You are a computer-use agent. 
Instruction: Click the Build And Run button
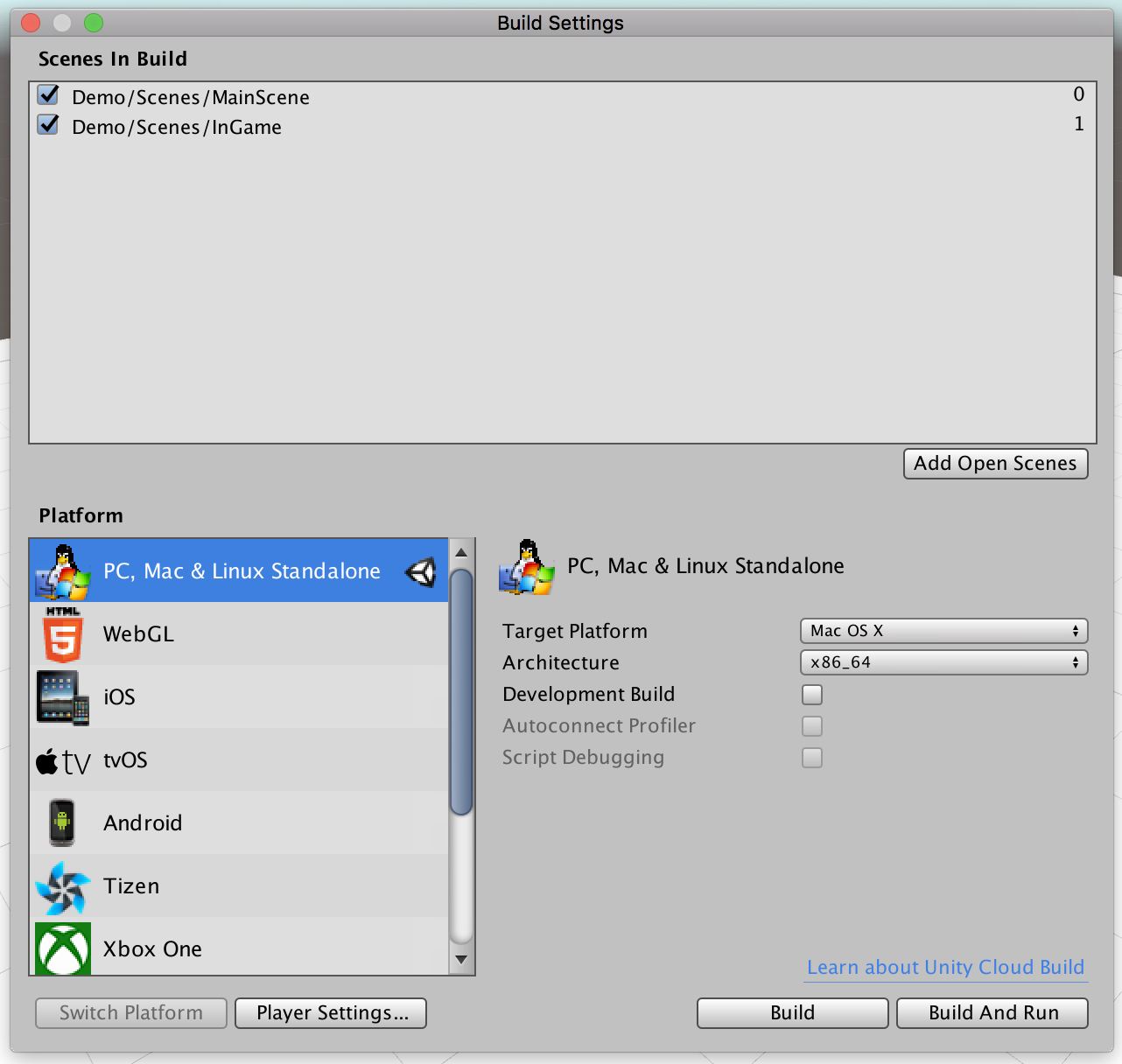(992, 1013)
